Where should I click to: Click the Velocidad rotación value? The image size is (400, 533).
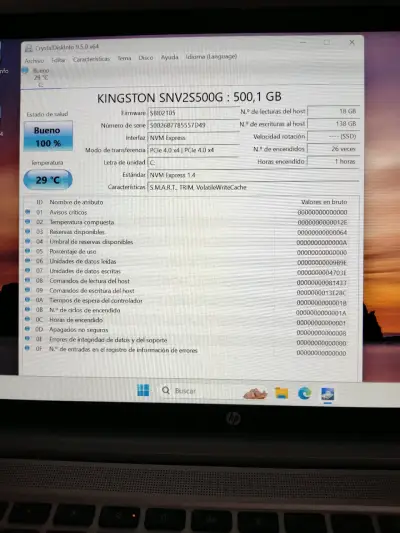(333, 136)
